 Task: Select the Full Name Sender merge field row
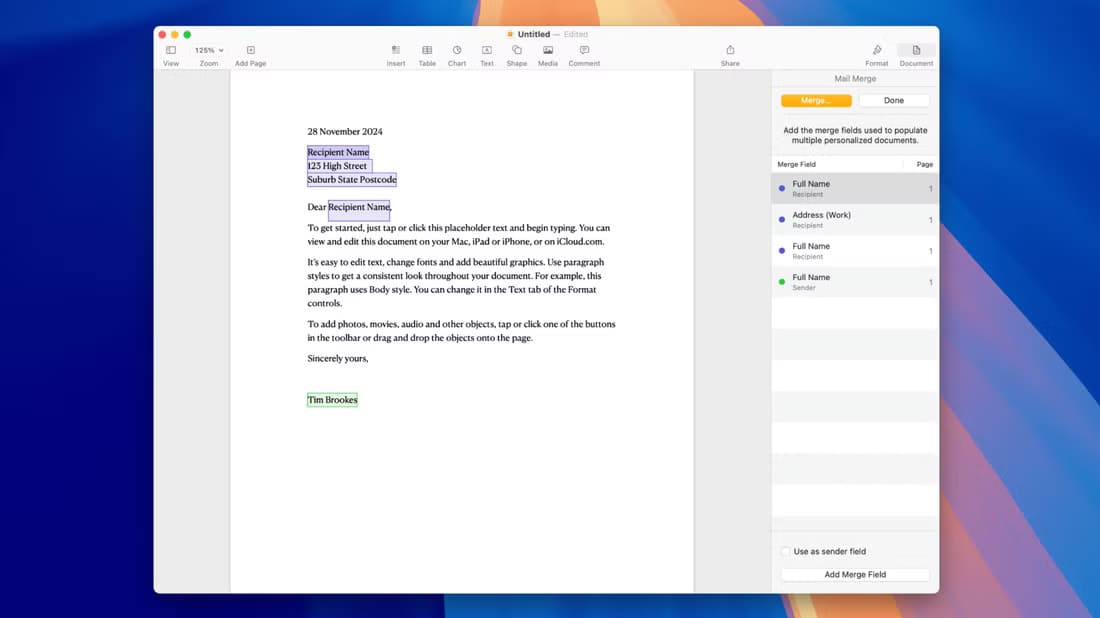855,282
